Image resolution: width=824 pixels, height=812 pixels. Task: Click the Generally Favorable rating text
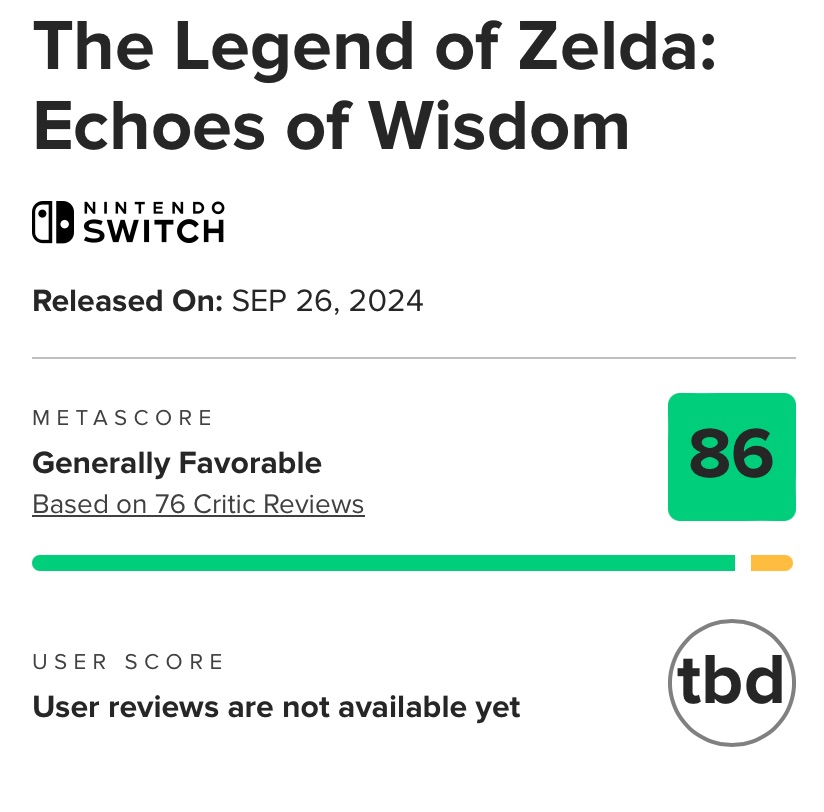point(177,463)
